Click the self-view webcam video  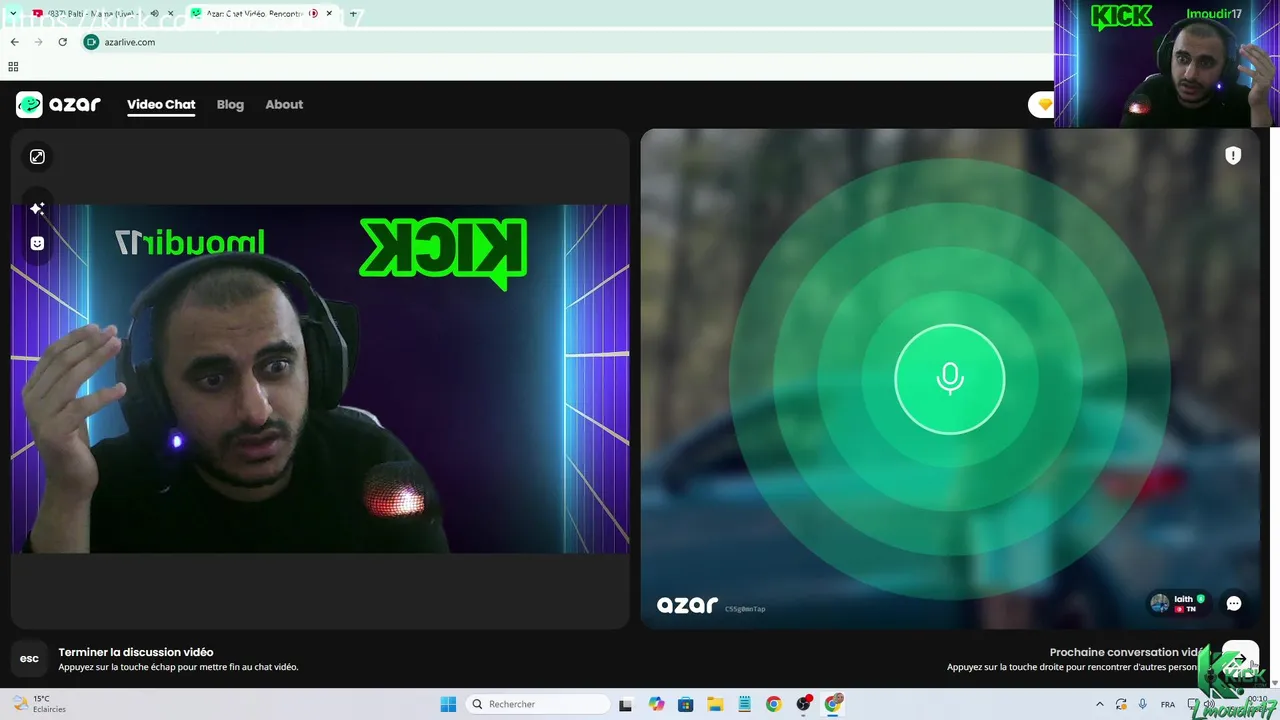[320, 379]
